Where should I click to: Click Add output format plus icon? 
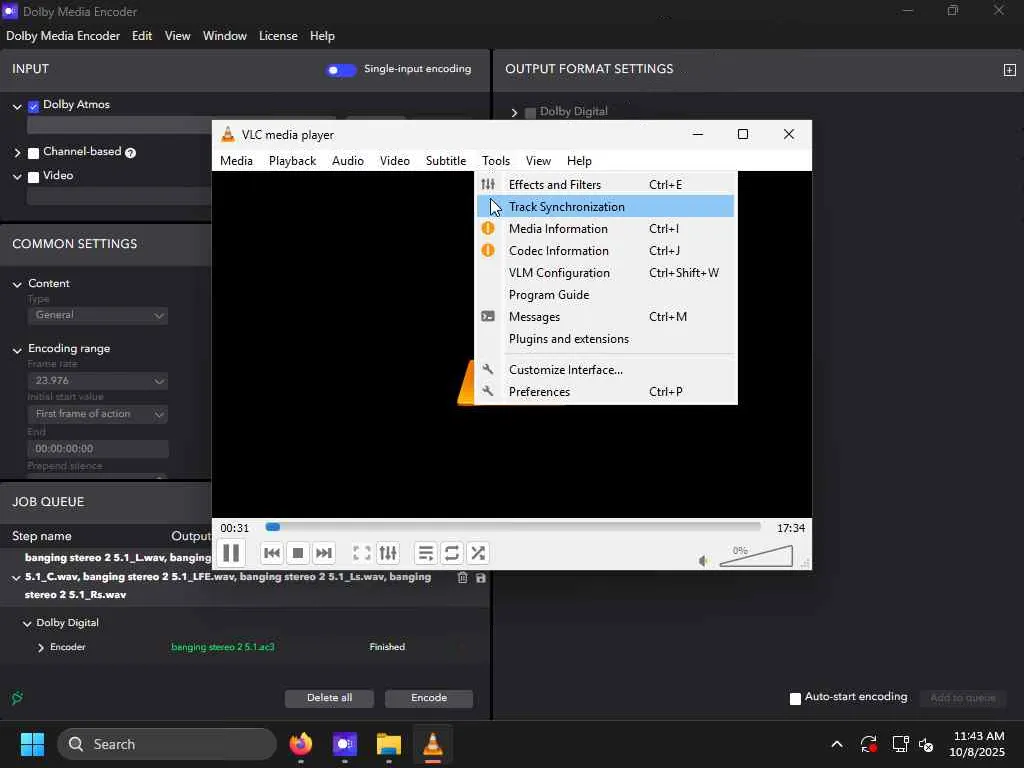[x=1009, y=70]
